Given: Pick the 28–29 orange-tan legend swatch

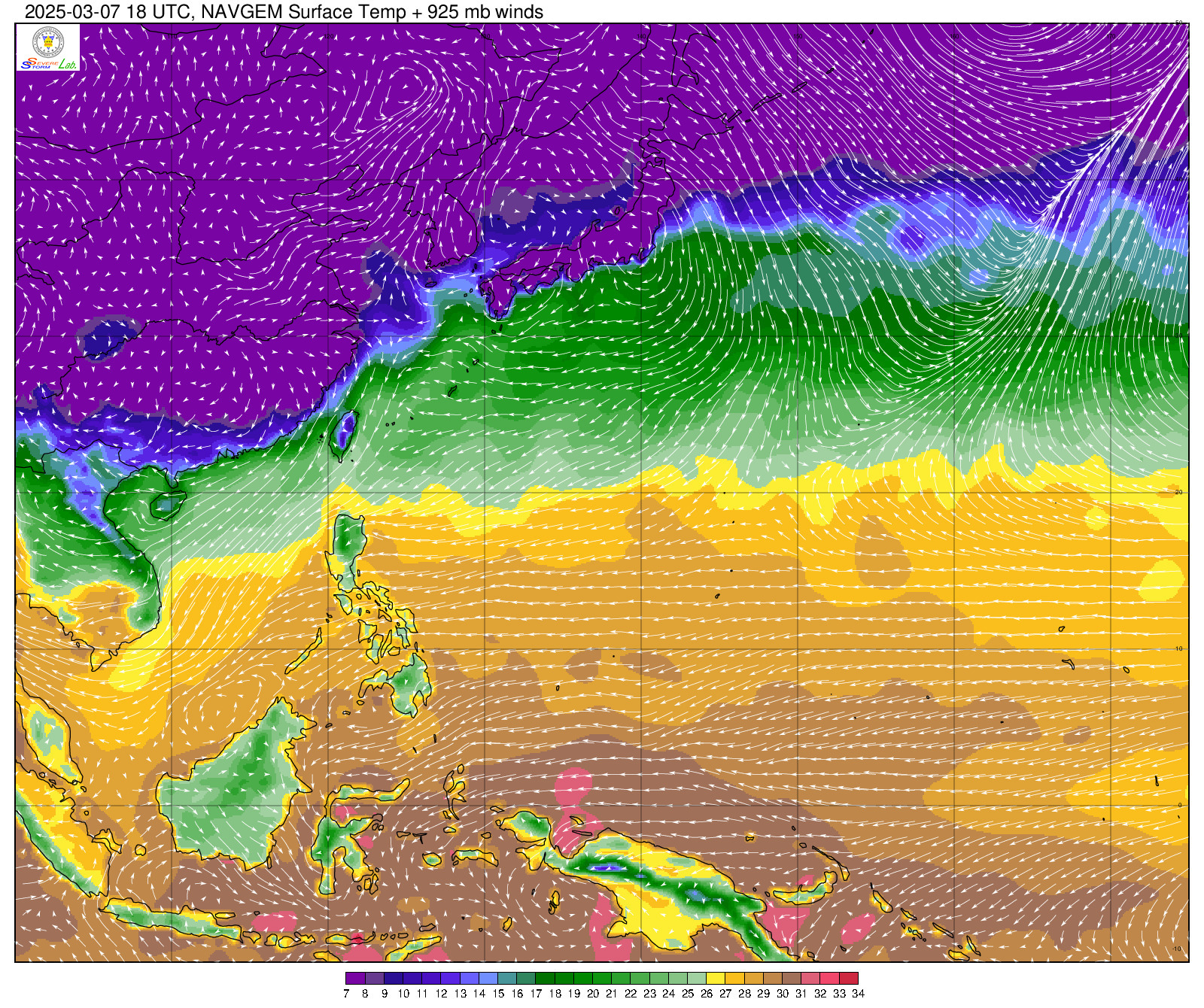Looking at the screenshot, I should click(x=753, y=979).
